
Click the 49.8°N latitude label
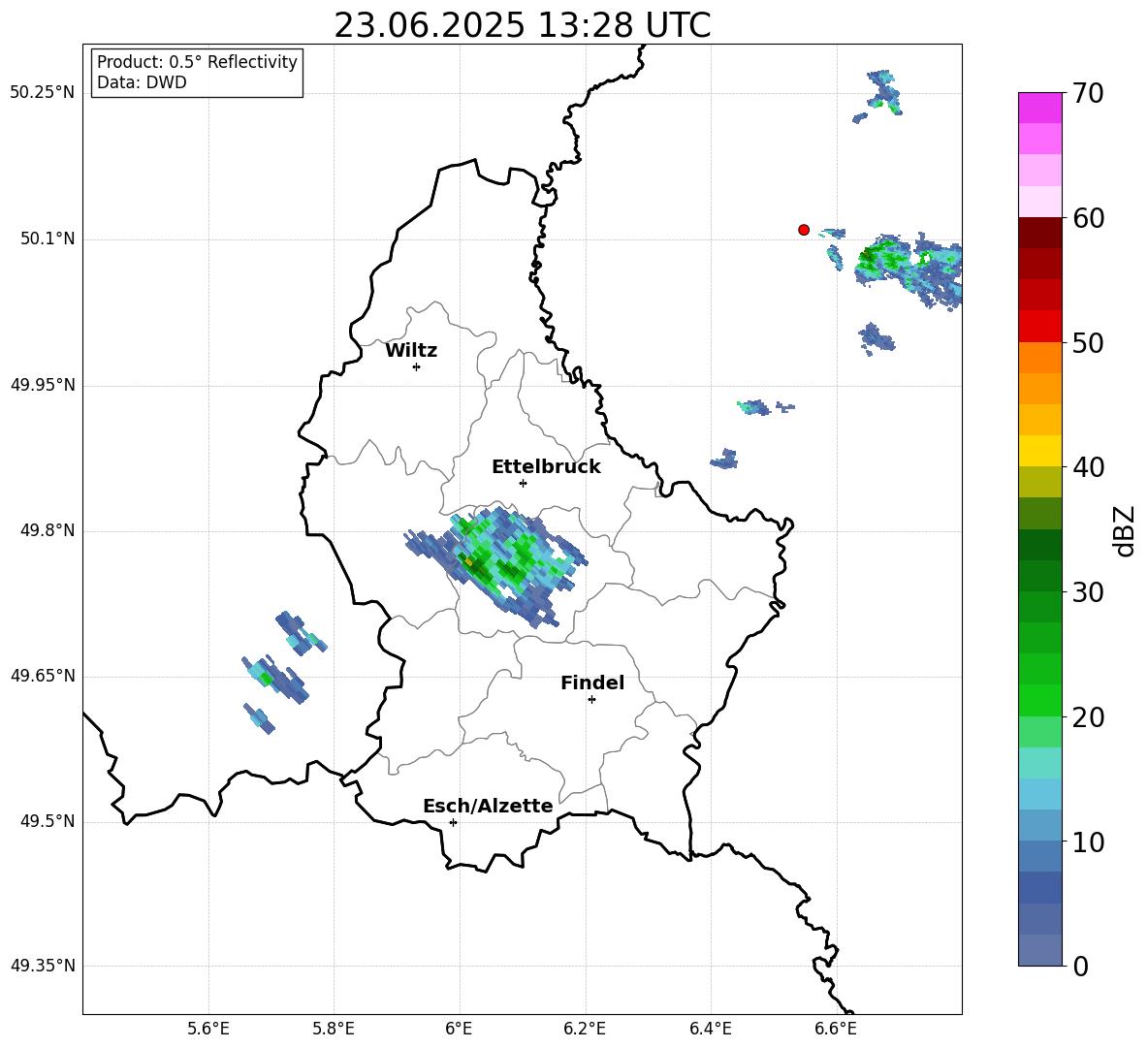coord(48,530)
